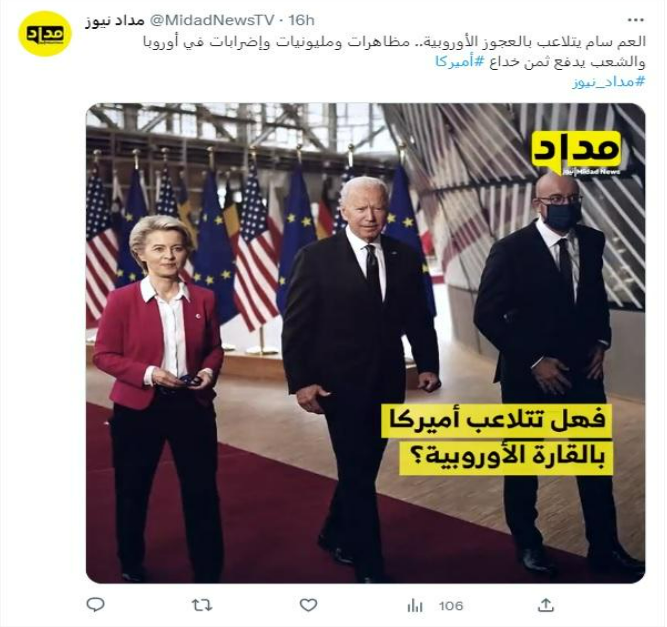The image size is (667, 627).
Task: Retweet this post using the arrows icon
Action: (x=202, y=604)
